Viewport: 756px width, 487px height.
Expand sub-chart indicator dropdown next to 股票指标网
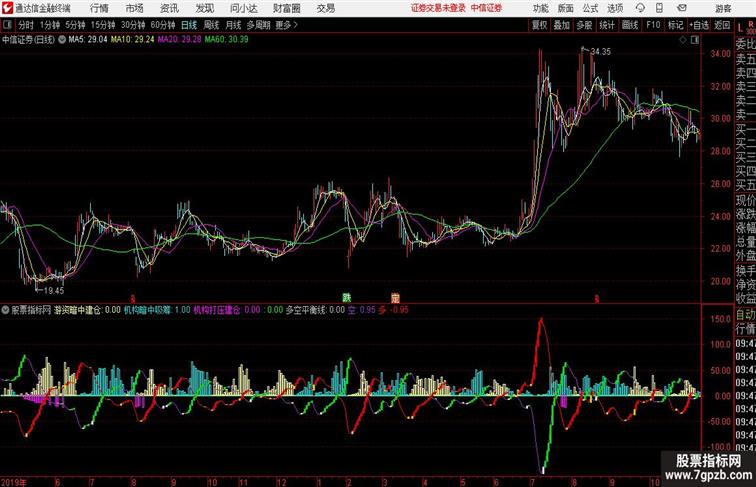click(5, 310)
